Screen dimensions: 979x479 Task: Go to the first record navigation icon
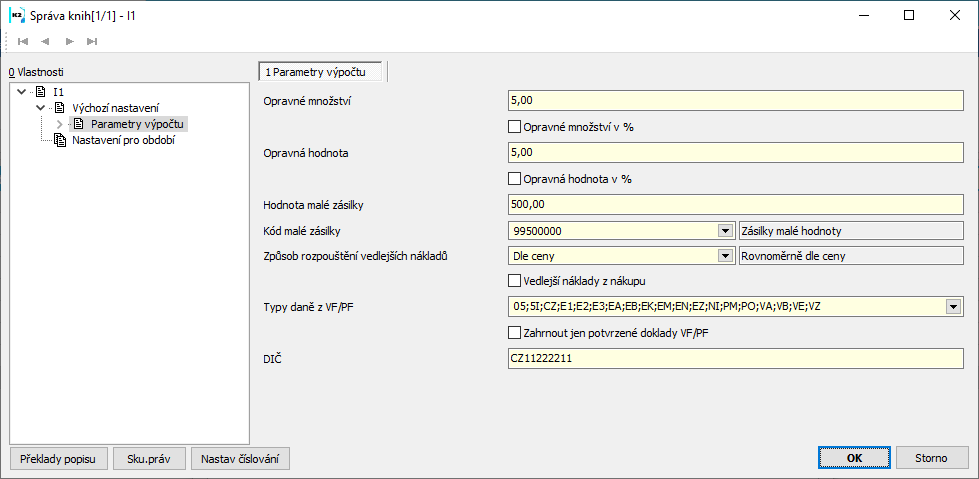click(23, 42)
